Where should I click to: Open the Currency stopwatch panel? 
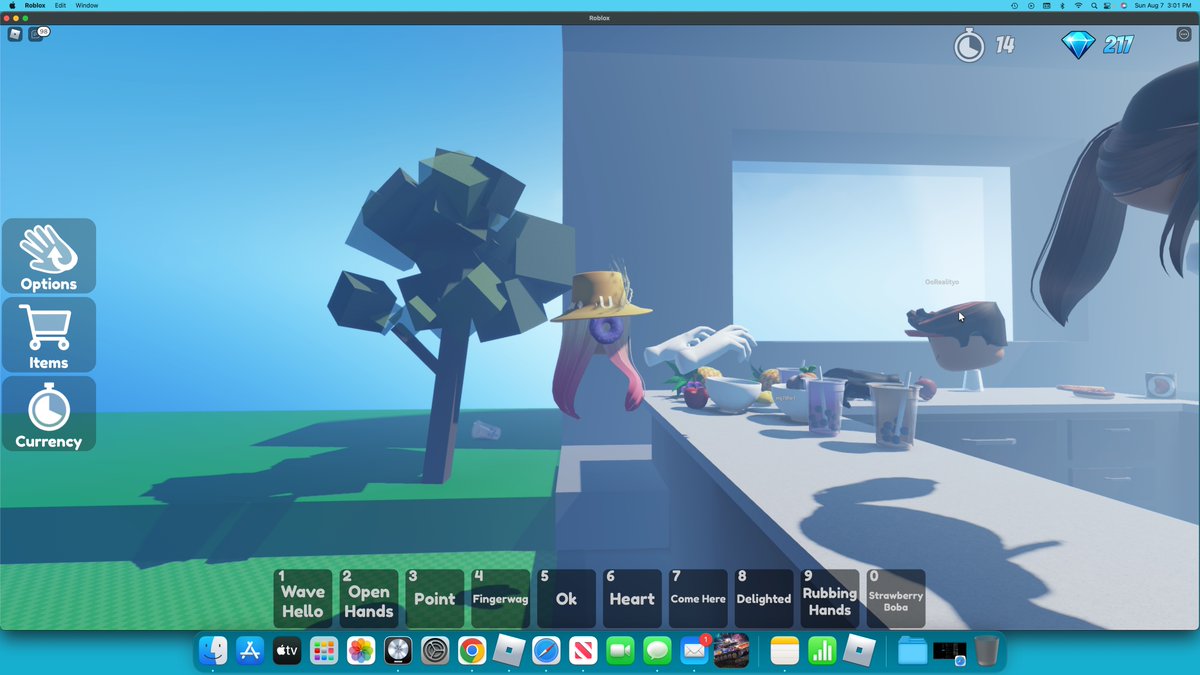[49, 414]
